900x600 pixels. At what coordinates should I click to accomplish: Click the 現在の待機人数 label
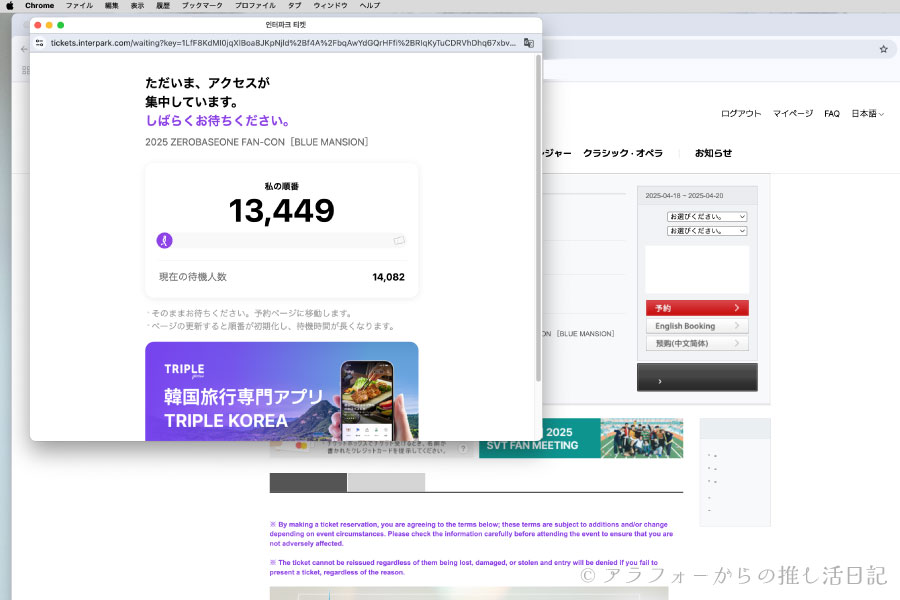coord(193,277)
